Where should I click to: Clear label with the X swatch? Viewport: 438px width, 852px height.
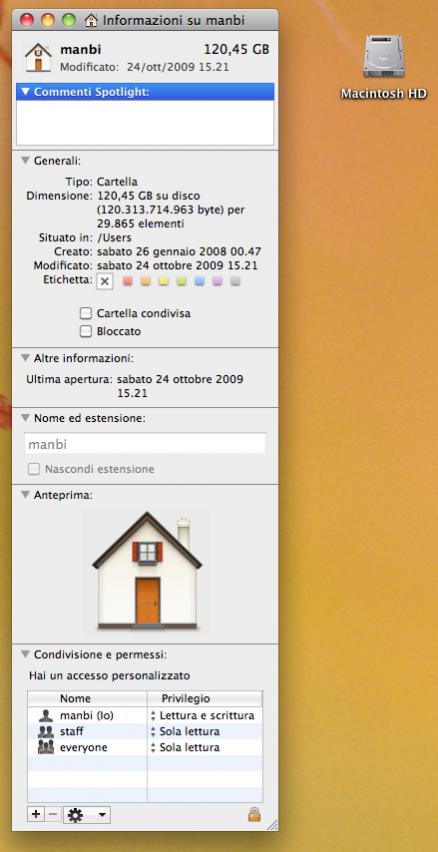(105, 281)
